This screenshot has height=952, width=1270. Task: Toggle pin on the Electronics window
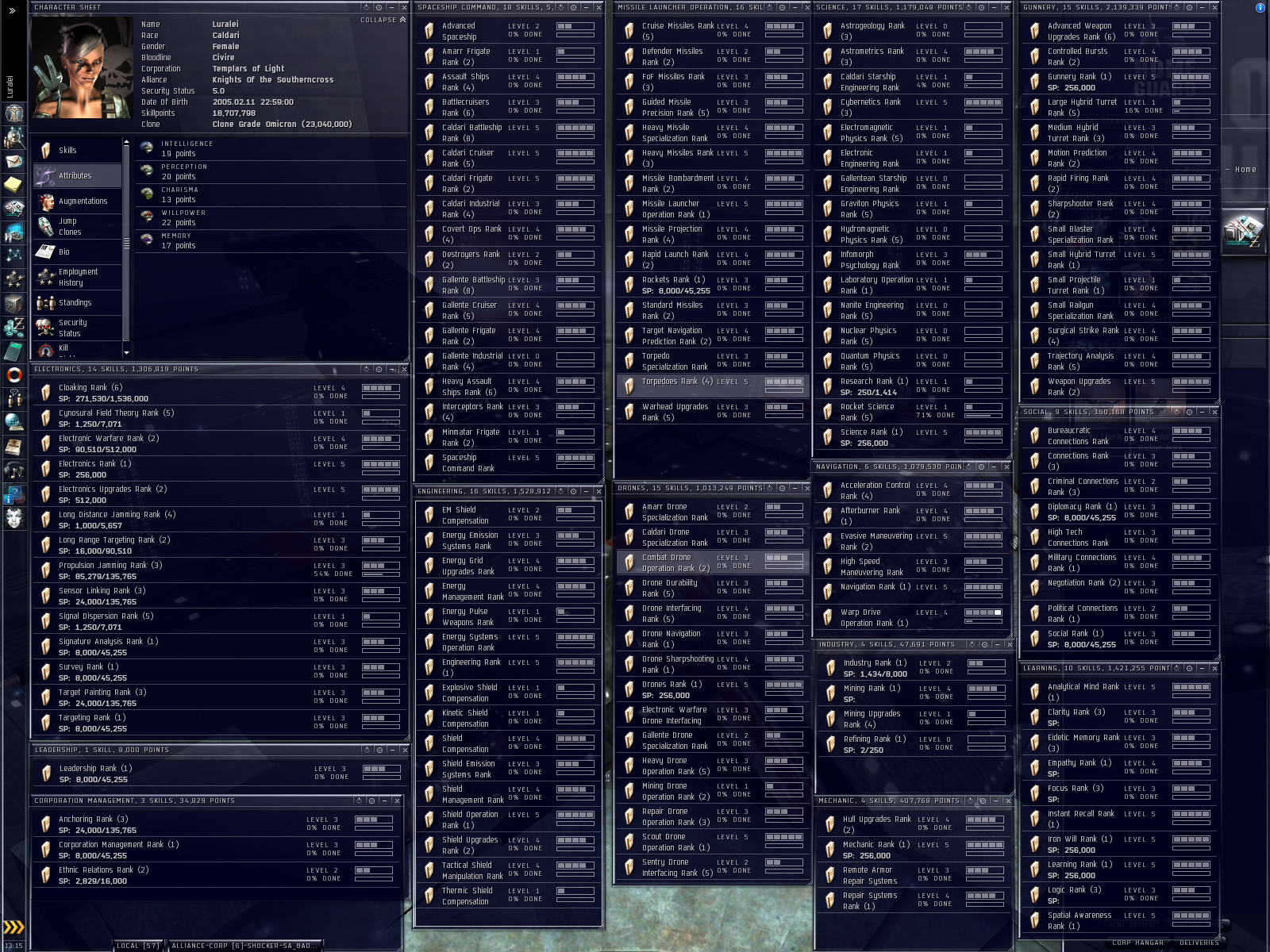click(x=379, y=370)
